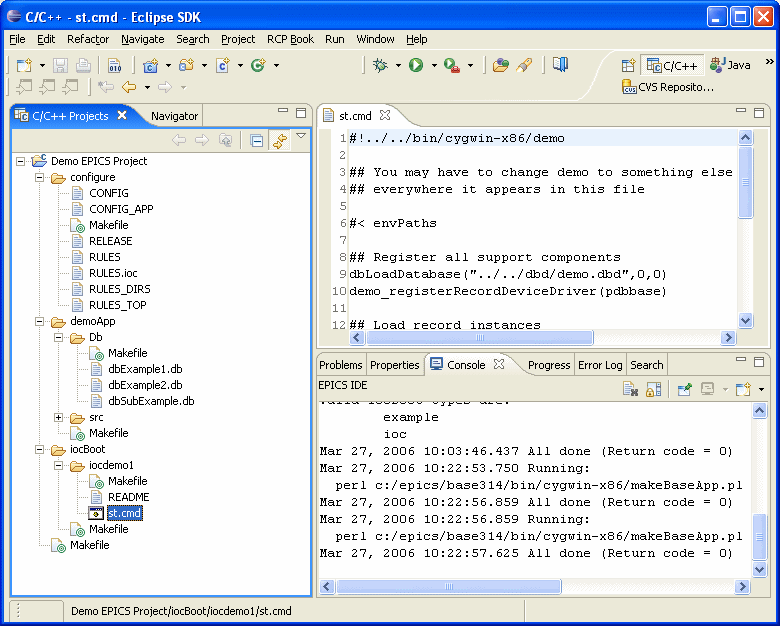Viewport: 780px width, 626px height.
Task: Switch to the Progress tab
Action: (549, 365)
